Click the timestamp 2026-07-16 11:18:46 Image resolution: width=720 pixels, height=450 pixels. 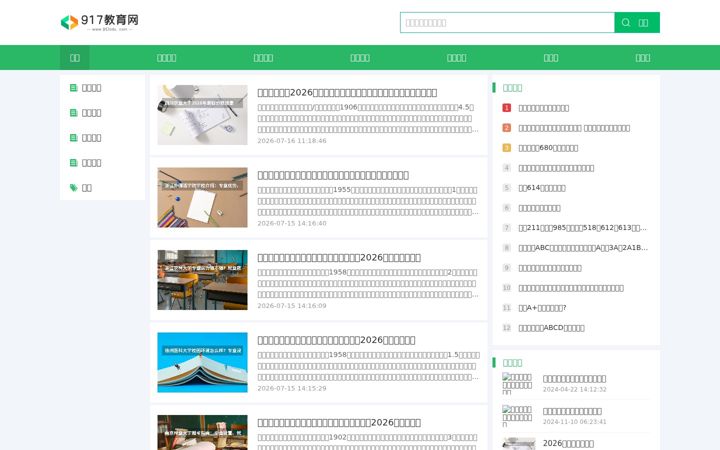(x=292, y=141)
